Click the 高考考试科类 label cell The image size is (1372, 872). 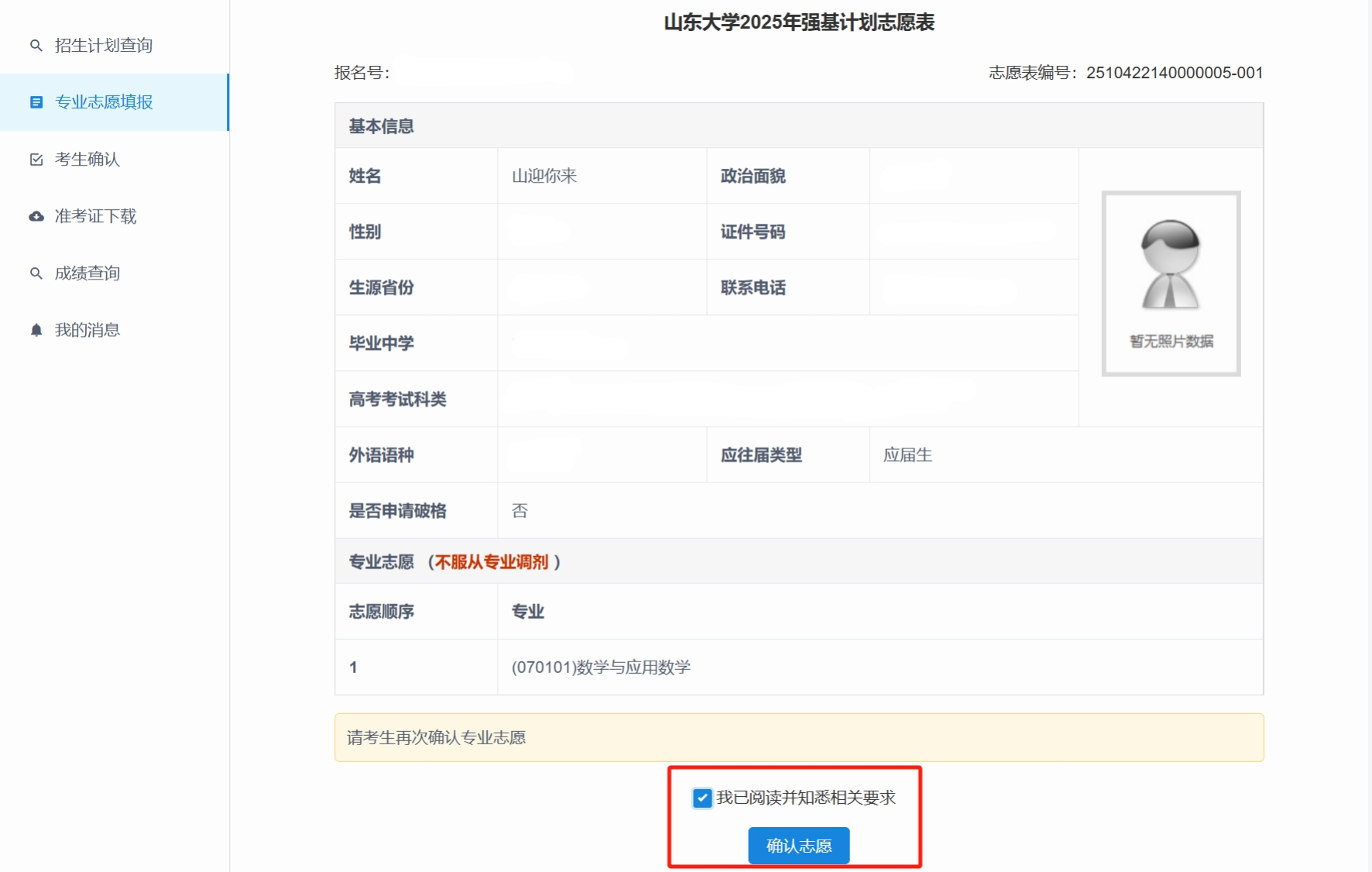(417, 399)
